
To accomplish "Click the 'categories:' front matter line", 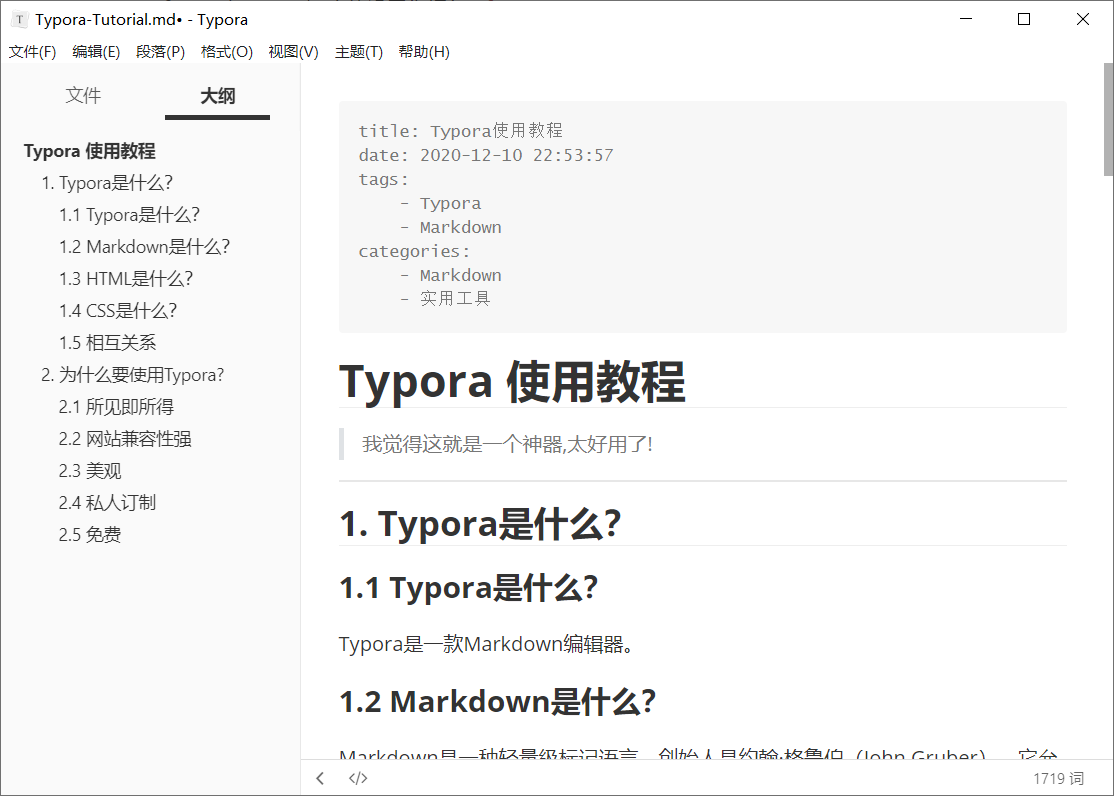I will click(414, 252).
